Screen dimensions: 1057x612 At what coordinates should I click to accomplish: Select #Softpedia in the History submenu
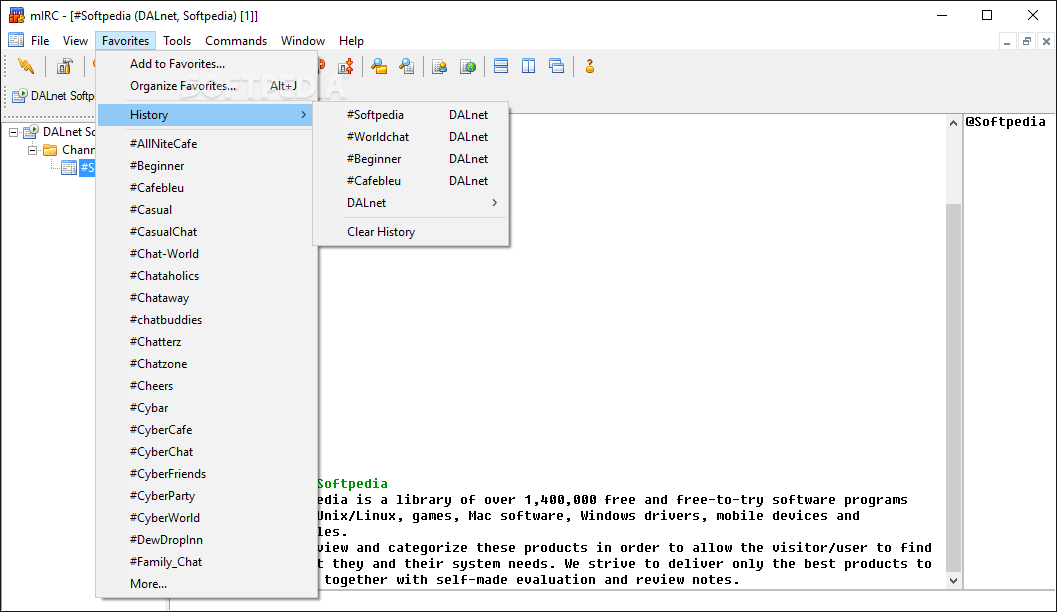click(x=411, y=115)
